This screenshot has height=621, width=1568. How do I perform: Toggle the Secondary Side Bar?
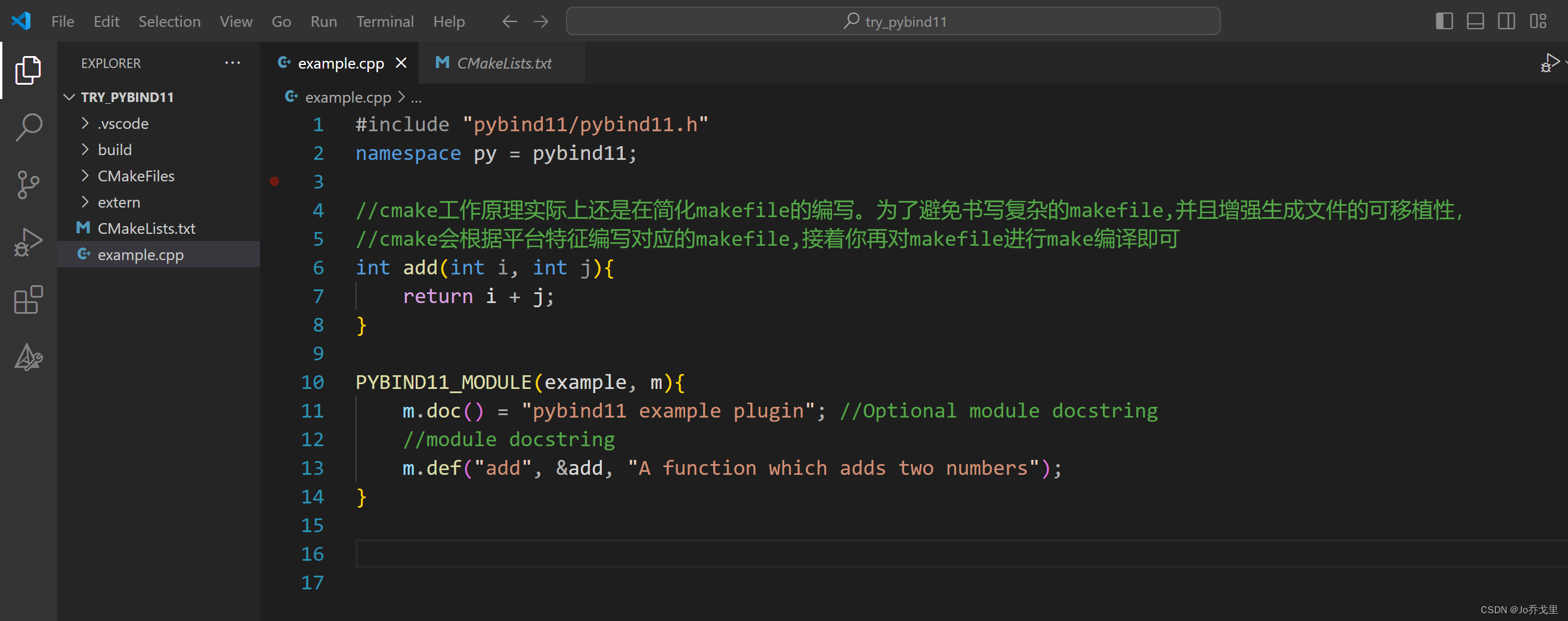(1506, 21)
